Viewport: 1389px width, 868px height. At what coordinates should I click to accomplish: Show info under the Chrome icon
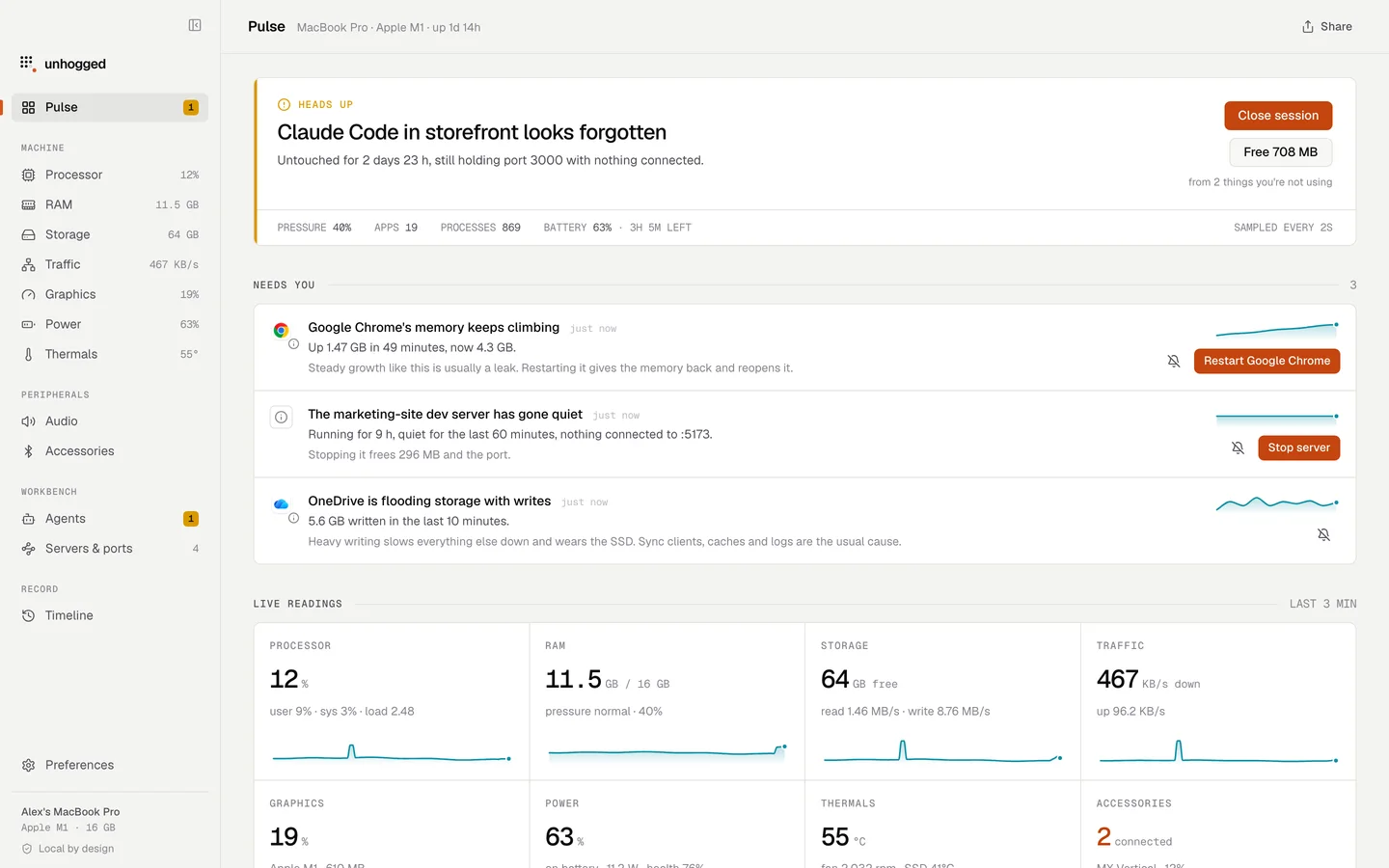tap(293, 344)
